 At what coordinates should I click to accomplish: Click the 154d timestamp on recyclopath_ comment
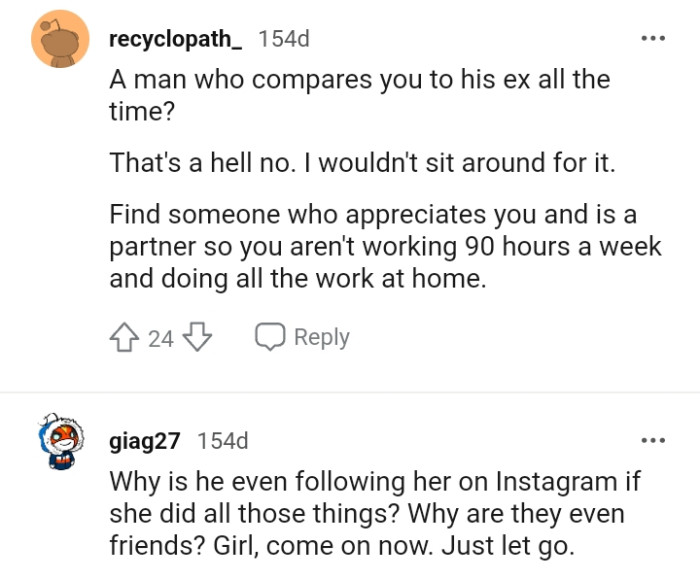pyautogui.click(x=284, y=39)
